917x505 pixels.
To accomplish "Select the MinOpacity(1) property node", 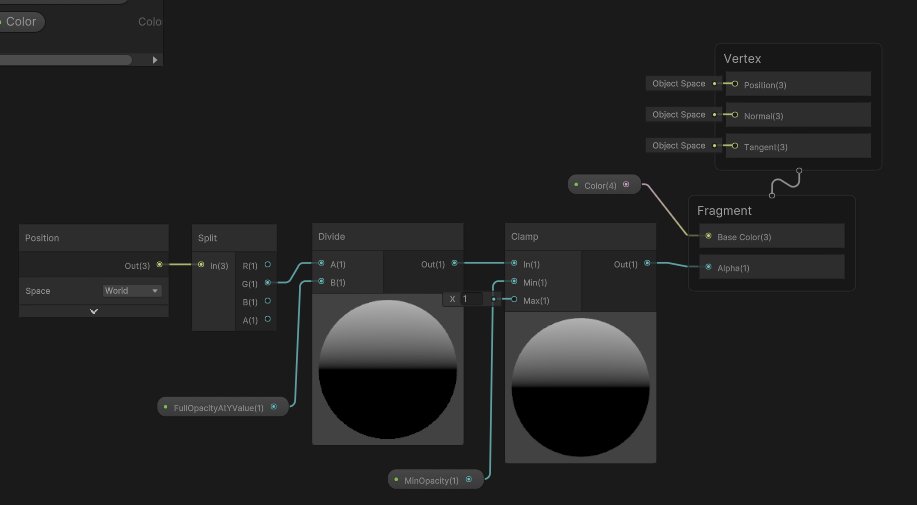I will (436, 480).
